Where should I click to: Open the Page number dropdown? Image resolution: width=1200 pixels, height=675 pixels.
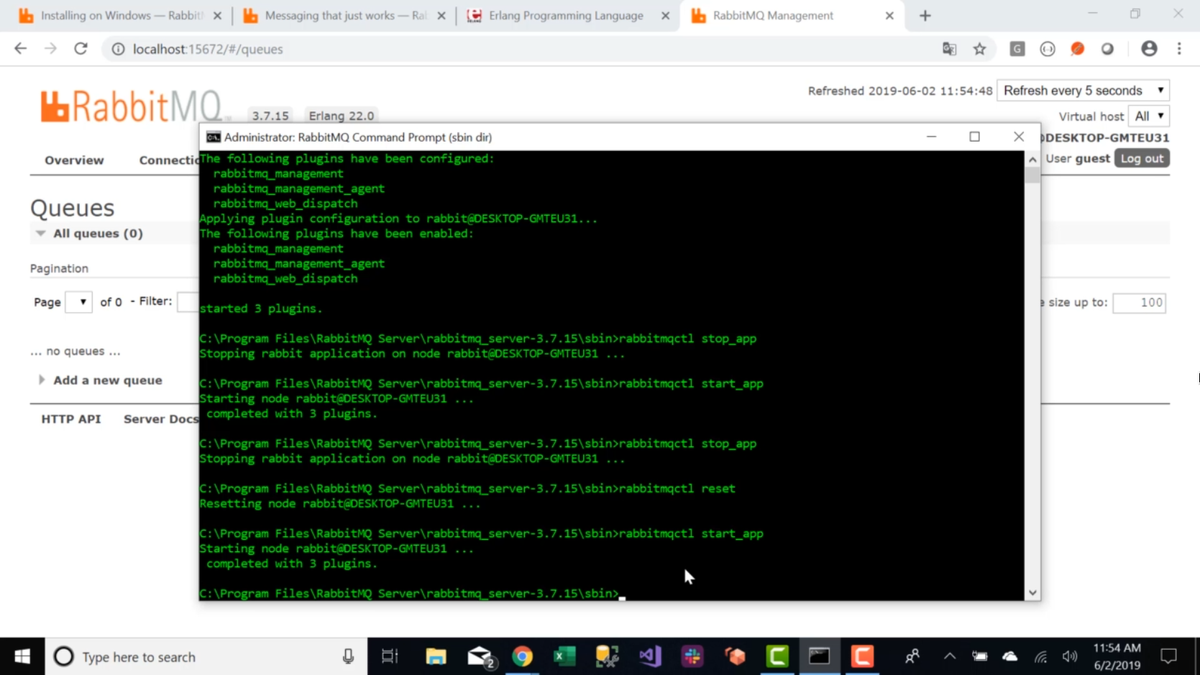pos(78,301)
